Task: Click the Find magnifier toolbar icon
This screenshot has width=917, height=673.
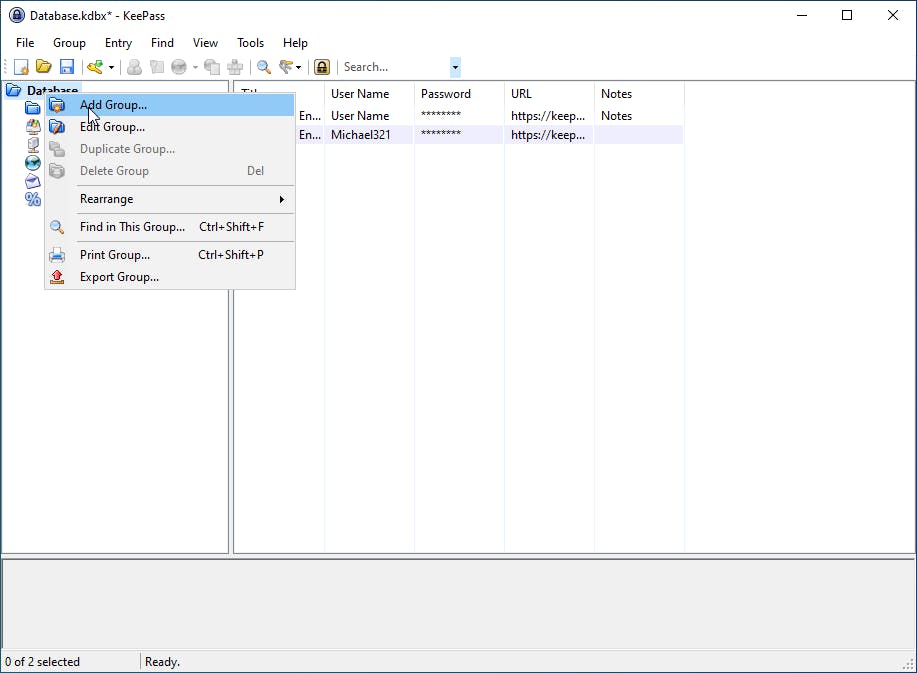Action: coord(264,67)
